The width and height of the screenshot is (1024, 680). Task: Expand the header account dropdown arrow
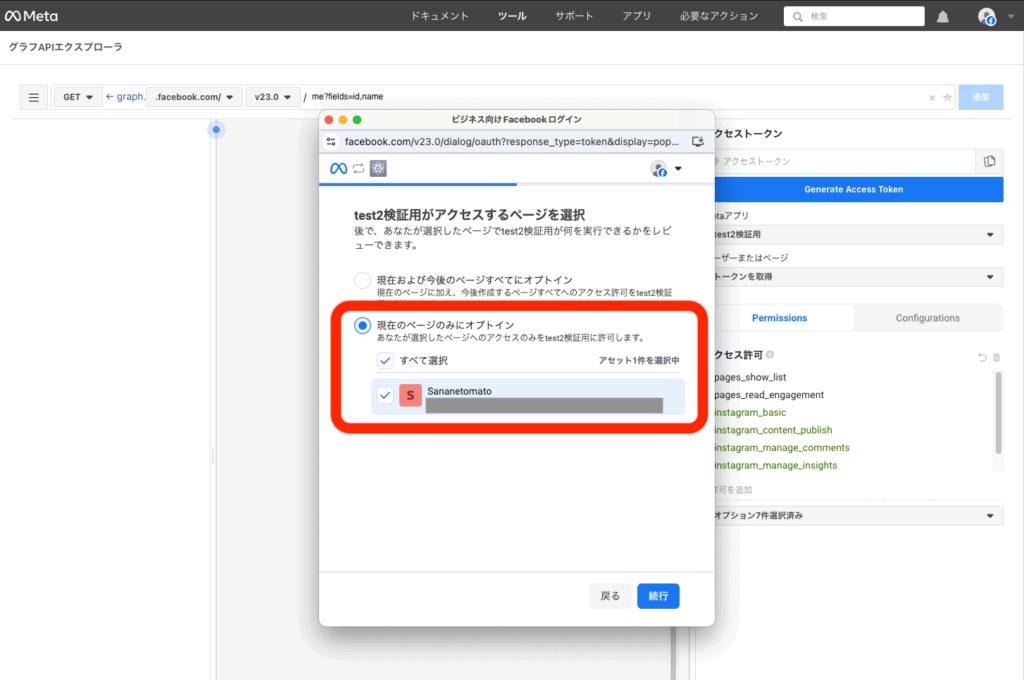click(1011, 17)
